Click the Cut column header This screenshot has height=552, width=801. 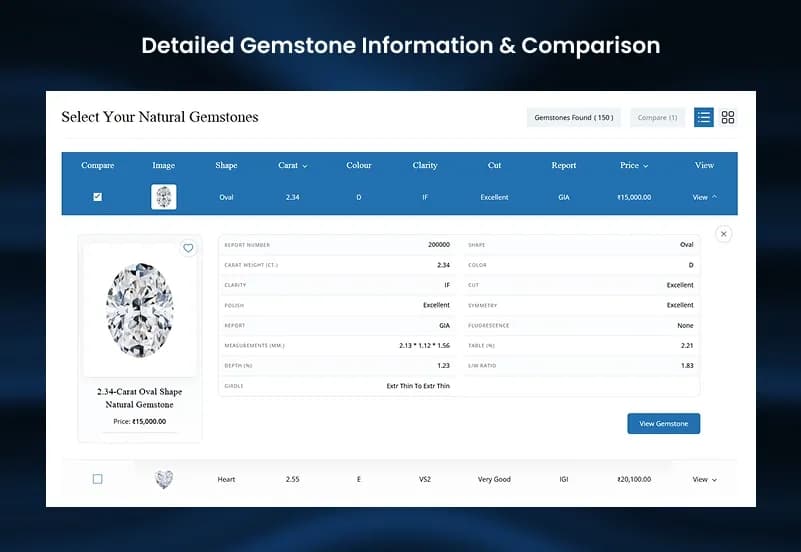pos(494,165)
